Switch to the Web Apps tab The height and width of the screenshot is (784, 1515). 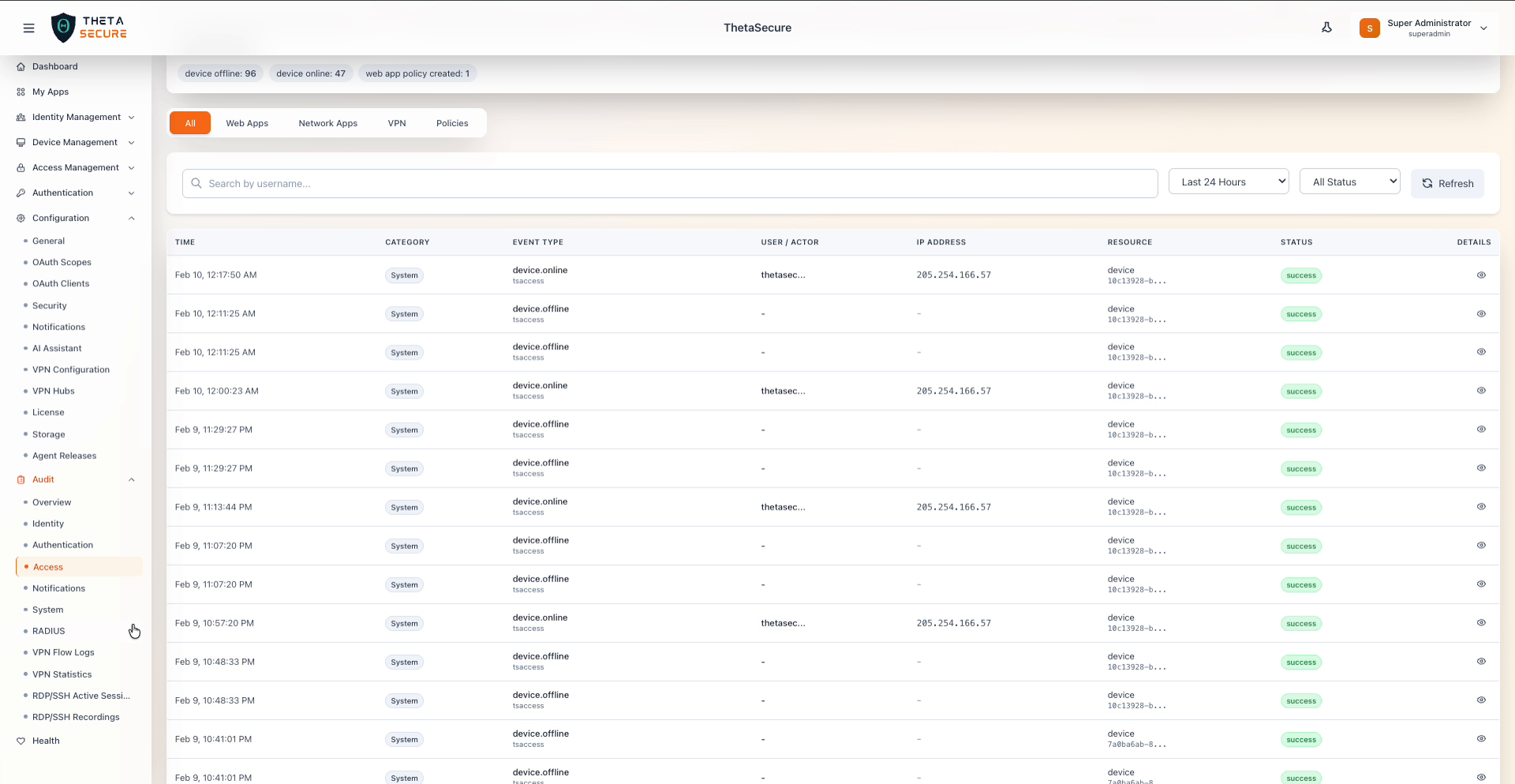pyautogui.click(x=247, y=123)
